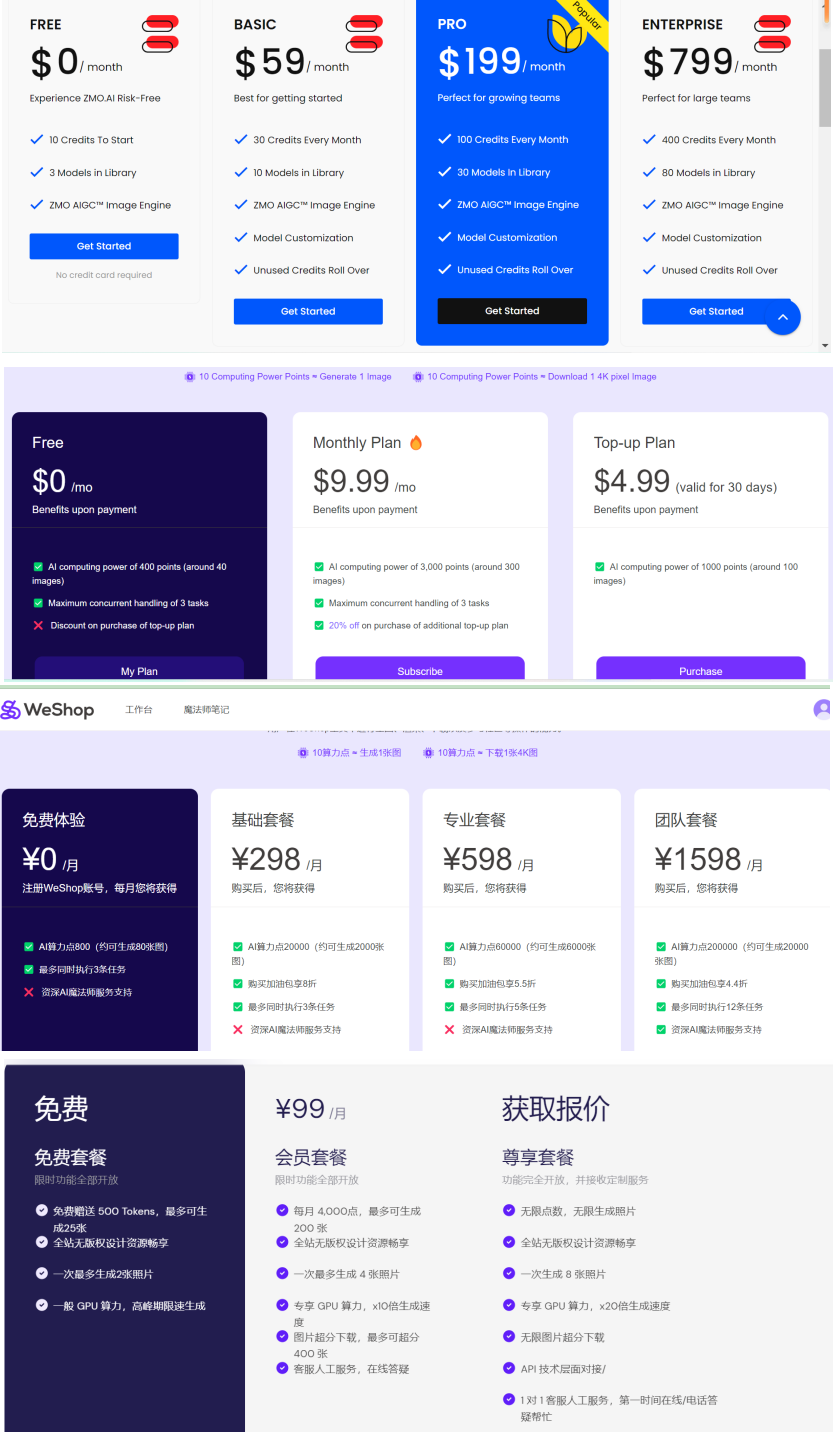Image resolution: width=834 pixels, height=1432 pixels.
Task: Click the green check beside 'AI computing power of 400 points'
Action: click(38, 567)
